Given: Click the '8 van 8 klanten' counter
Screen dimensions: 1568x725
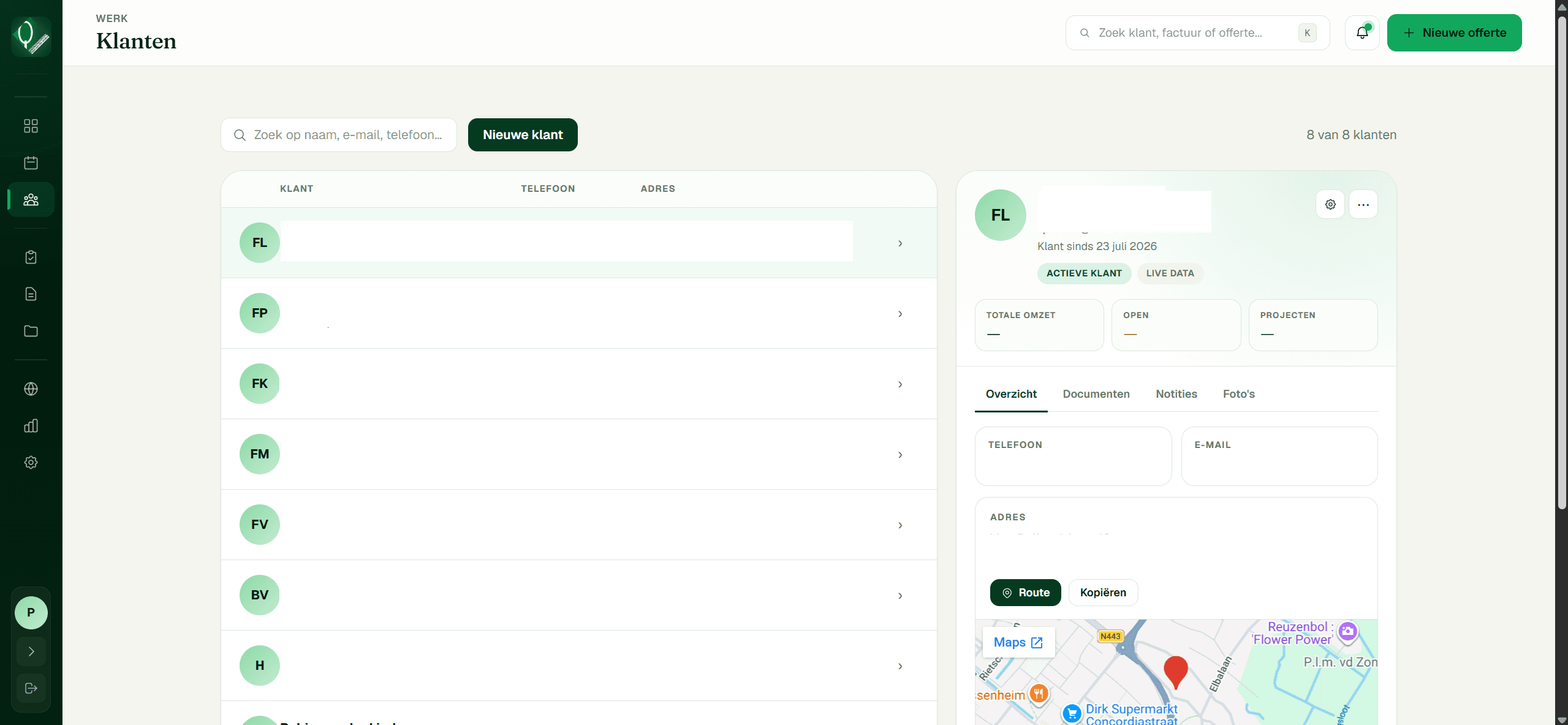Looking at the screenshot, I should 1351,135.
